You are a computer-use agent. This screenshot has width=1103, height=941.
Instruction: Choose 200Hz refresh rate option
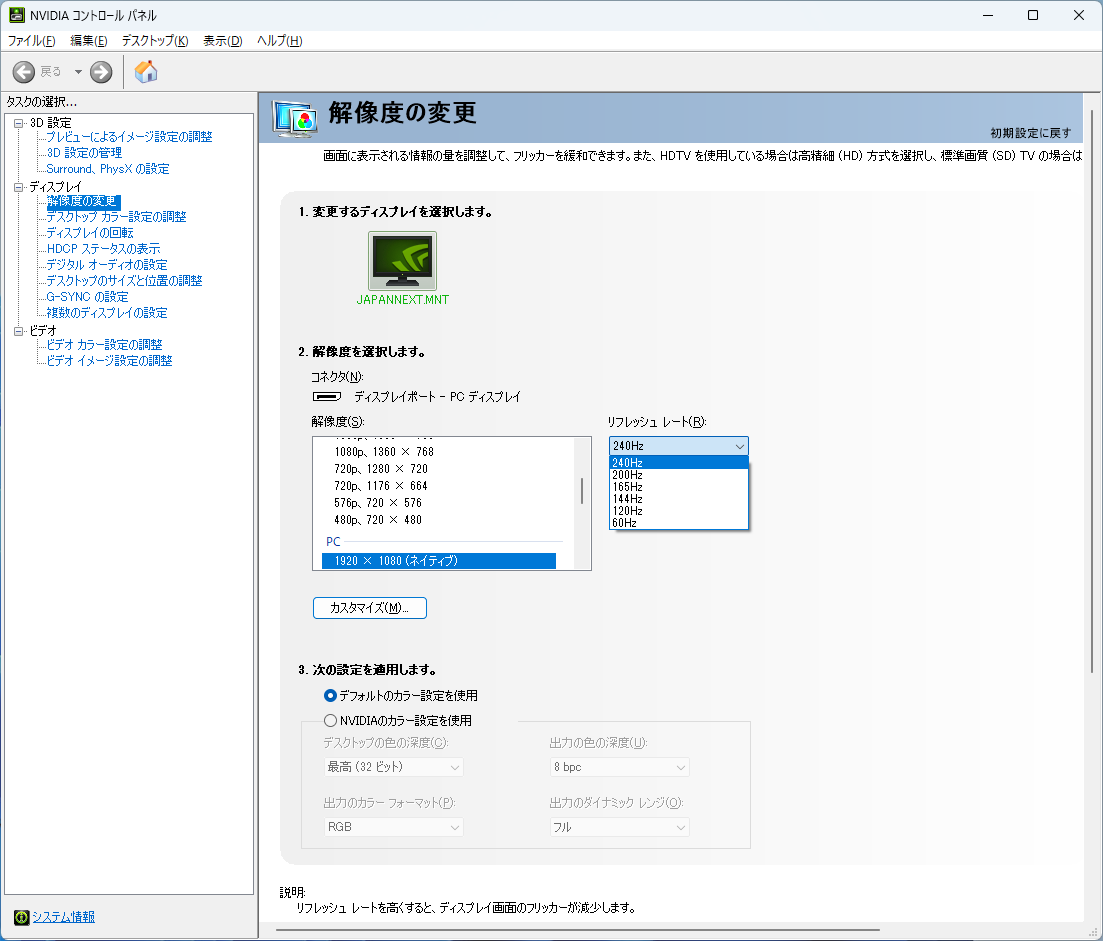pos(679,475)
